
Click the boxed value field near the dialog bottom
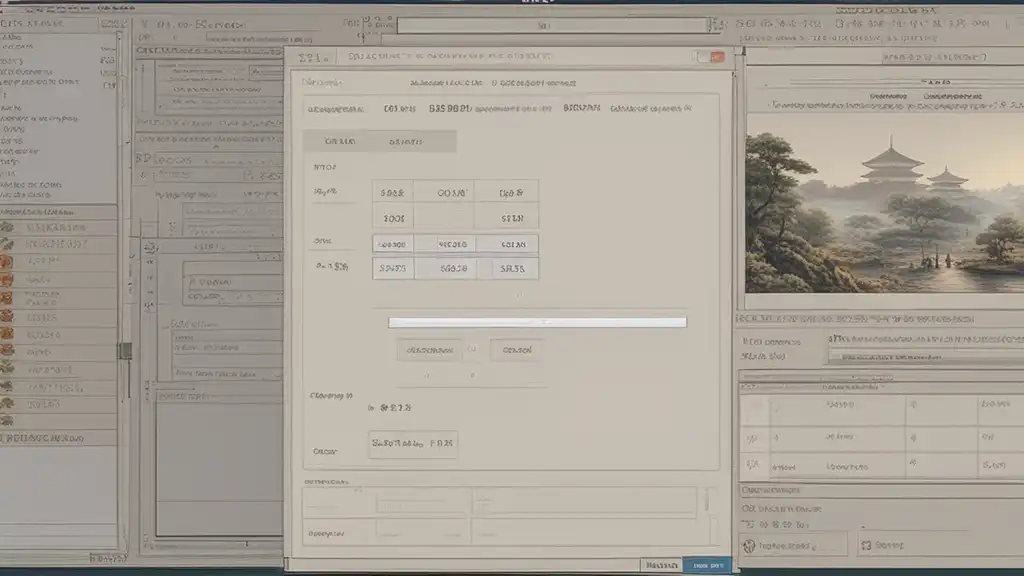[413, 444]
